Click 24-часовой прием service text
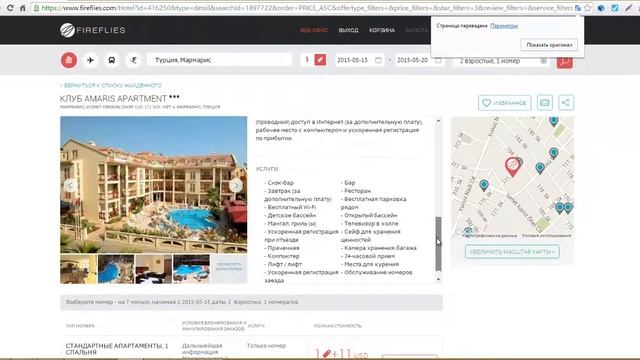This screenshot has height=360, width=640. pyautogui.click(x=369, y=256)
